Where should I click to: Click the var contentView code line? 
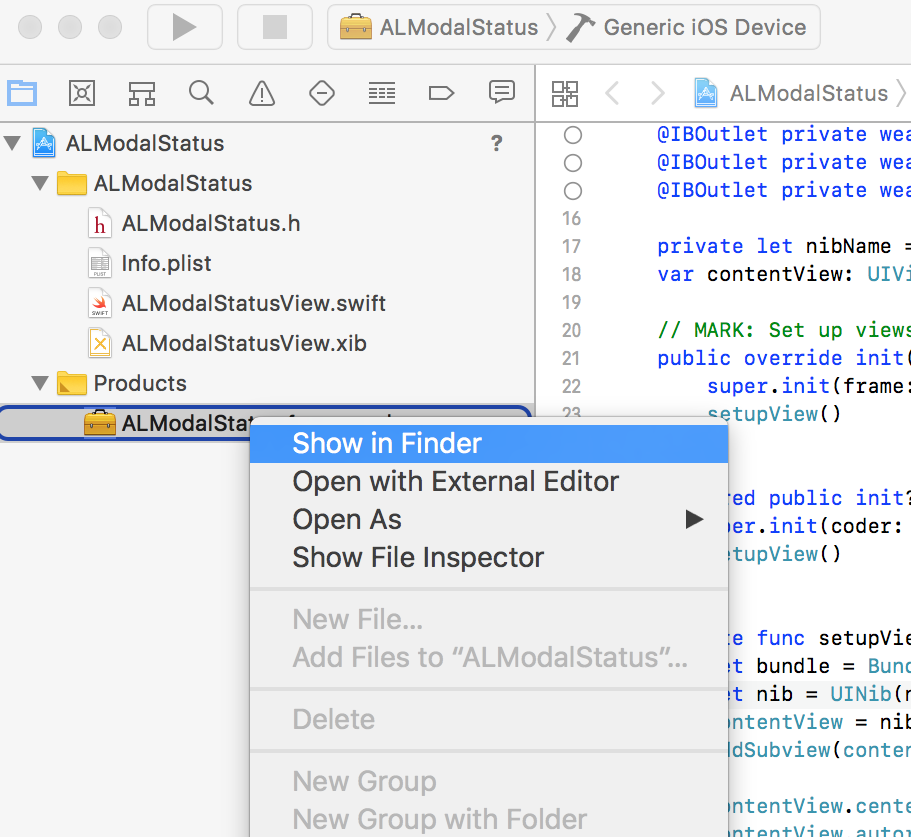coord(784,274)
